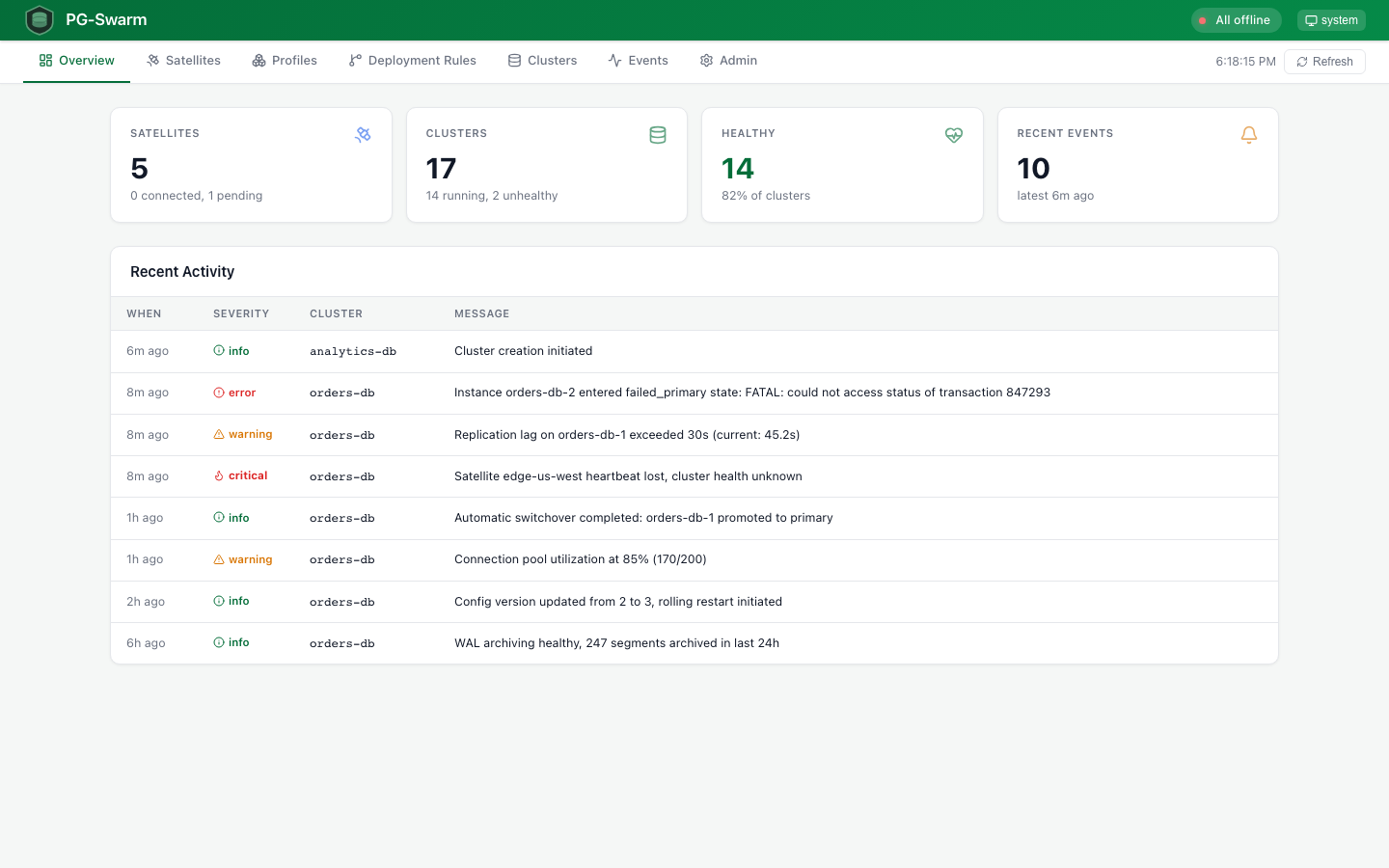This screenshot has width=1389, height=868.
Task: Click the Recent Activity heading
Action: pyautogui.click(x=182, y=272)
